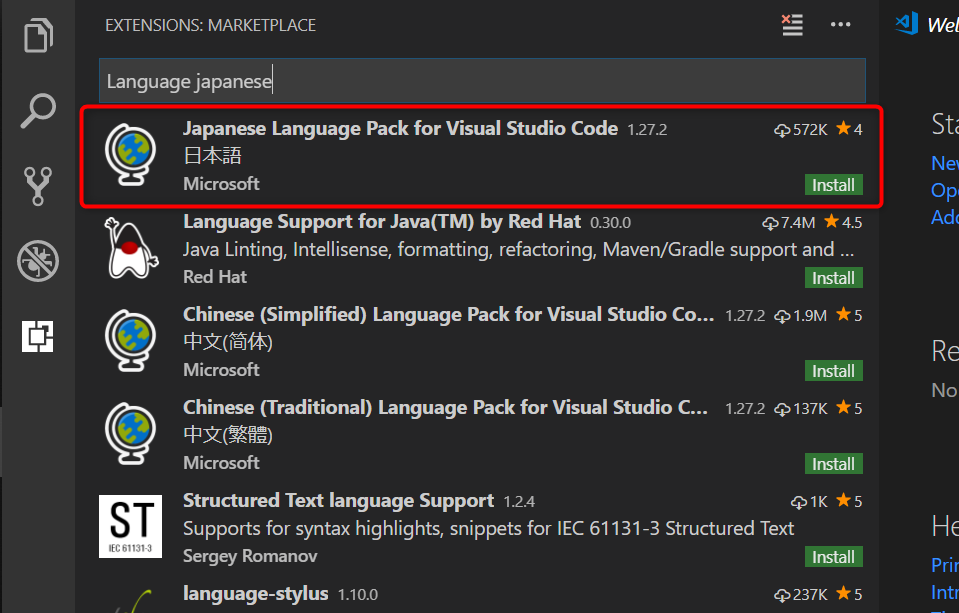This screenshot has height=613, width=959.
Task: Click the Java extension 4.5 star rating
Action: point(843,222)
